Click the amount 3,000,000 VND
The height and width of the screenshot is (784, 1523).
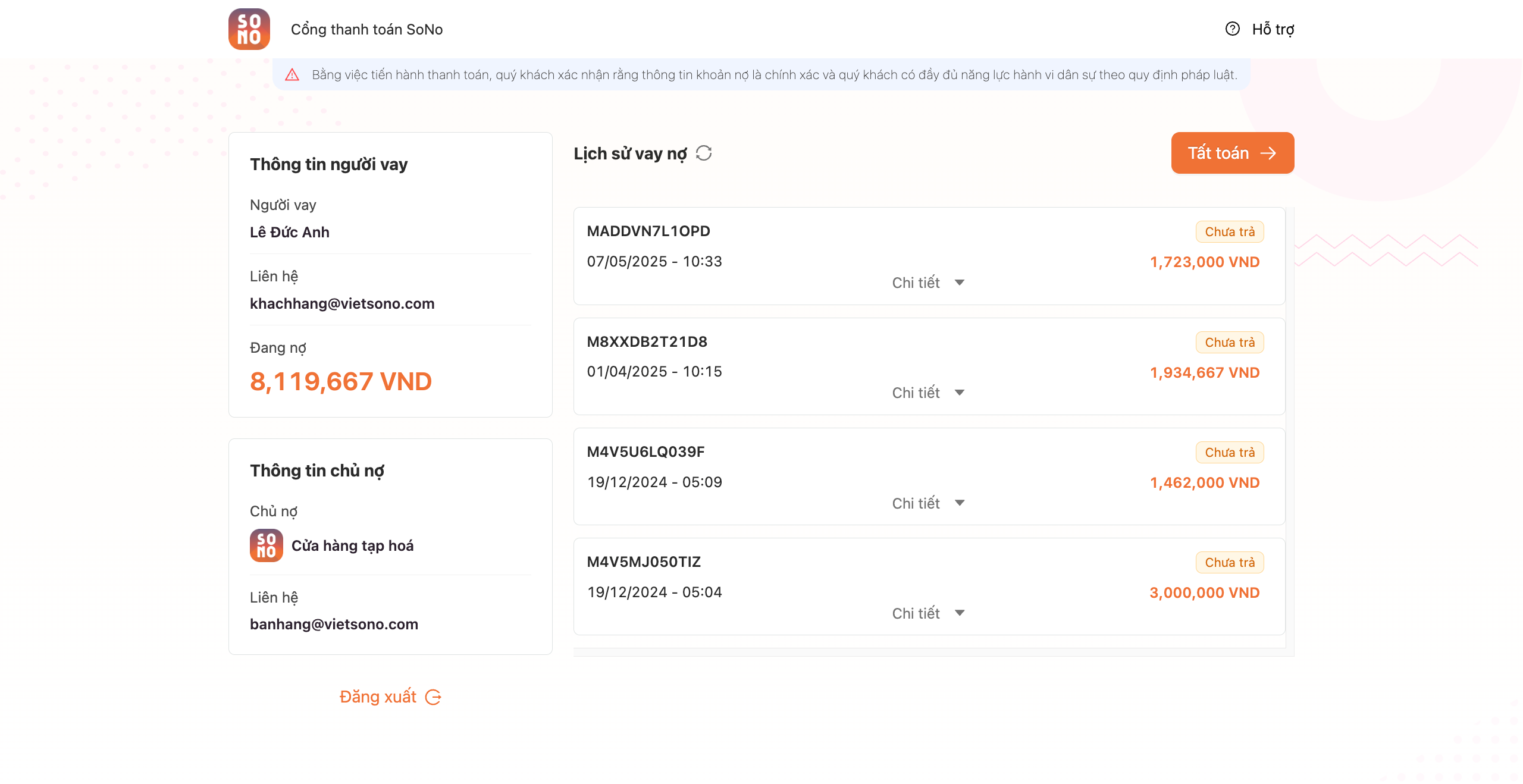tap(1205, 592)
